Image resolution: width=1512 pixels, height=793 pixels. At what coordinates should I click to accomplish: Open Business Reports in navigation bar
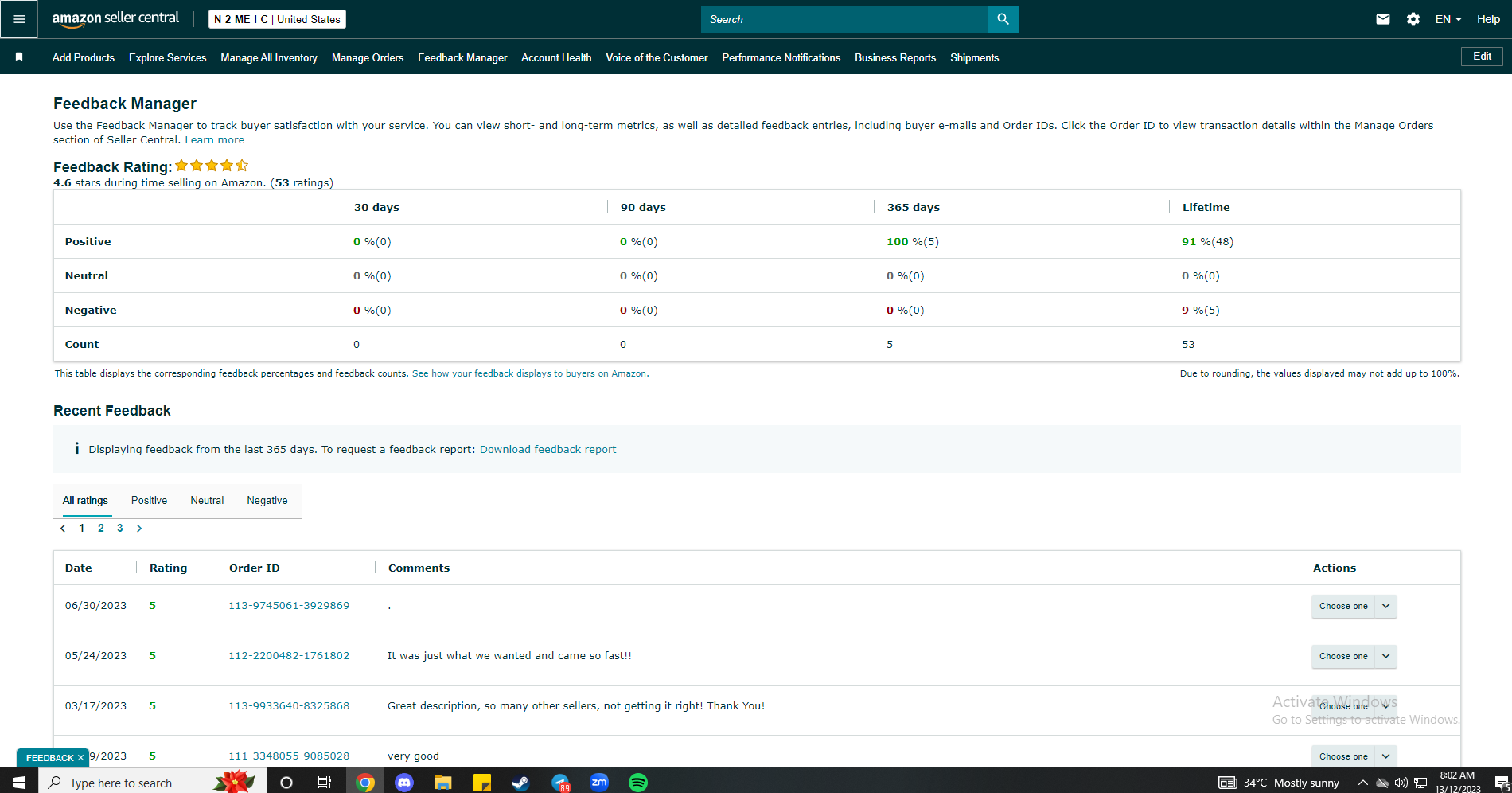[895, 57]
